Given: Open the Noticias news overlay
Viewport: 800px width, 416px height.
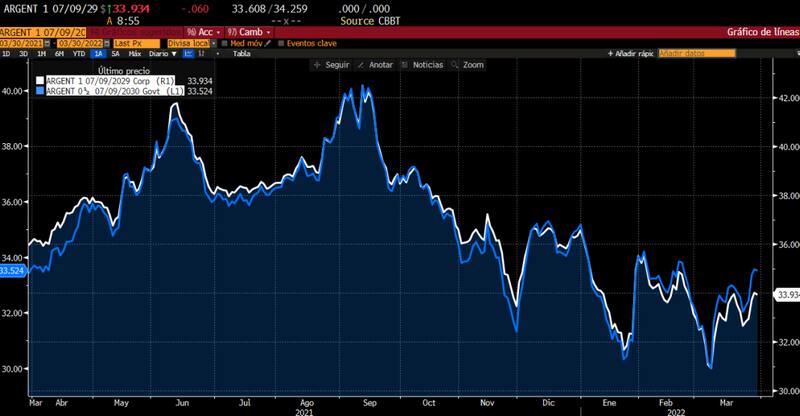Looking at the screenshot, I should [424, 64].
